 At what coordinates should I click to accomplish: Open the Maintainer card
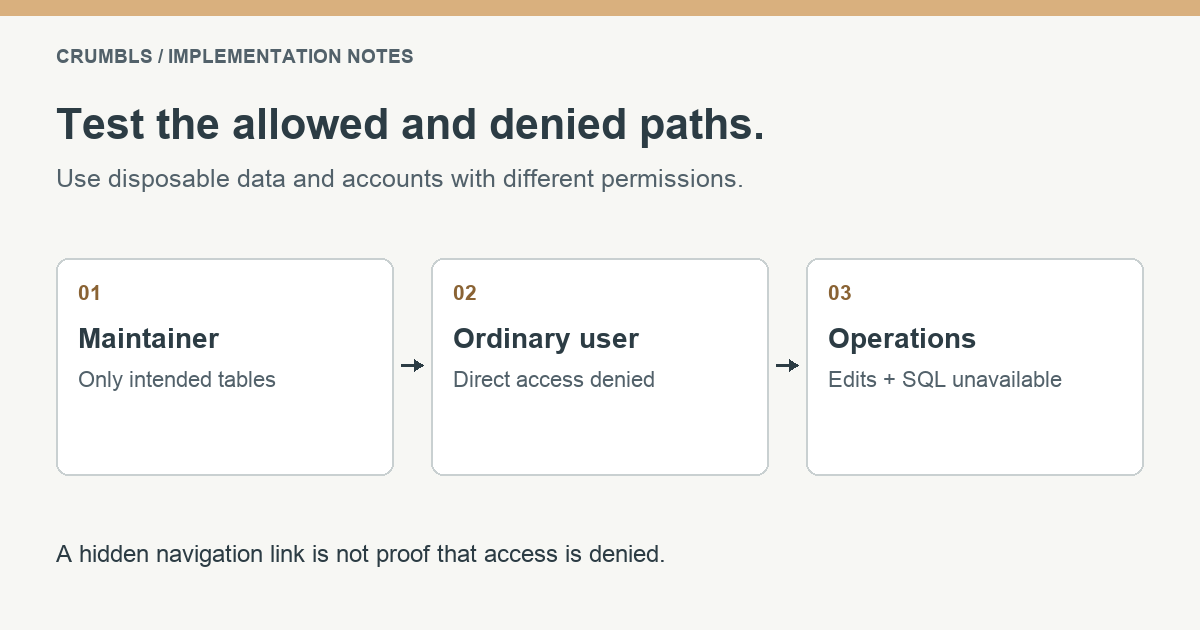(225, 367)
